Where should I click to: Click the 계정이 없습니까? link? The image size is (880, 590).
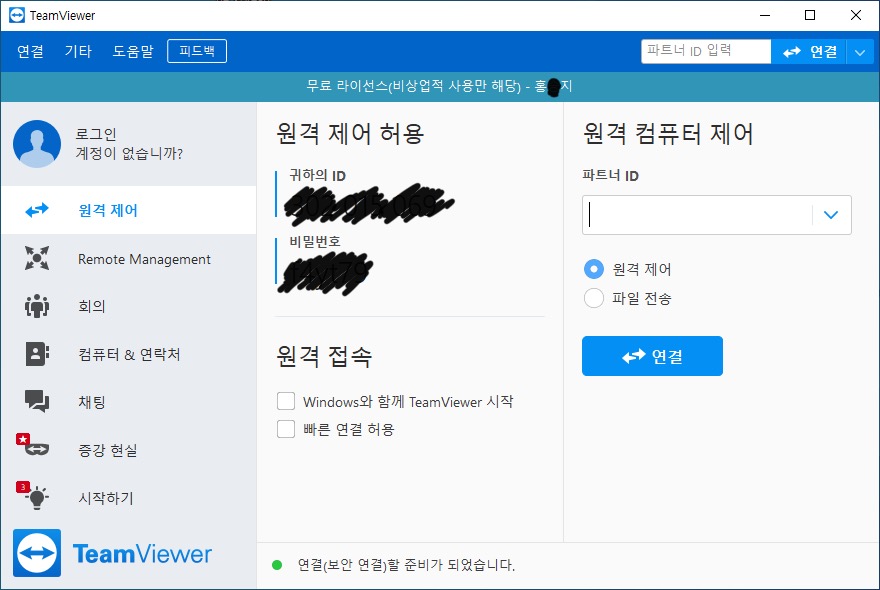point(129,153)
